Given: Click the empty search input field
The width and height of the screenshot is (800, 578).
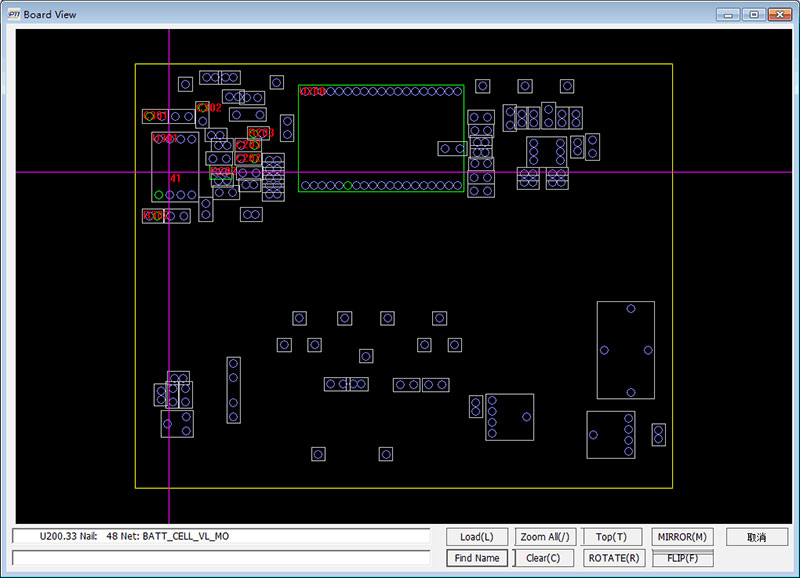Looking at the screenshot, I should coord(224,558).
